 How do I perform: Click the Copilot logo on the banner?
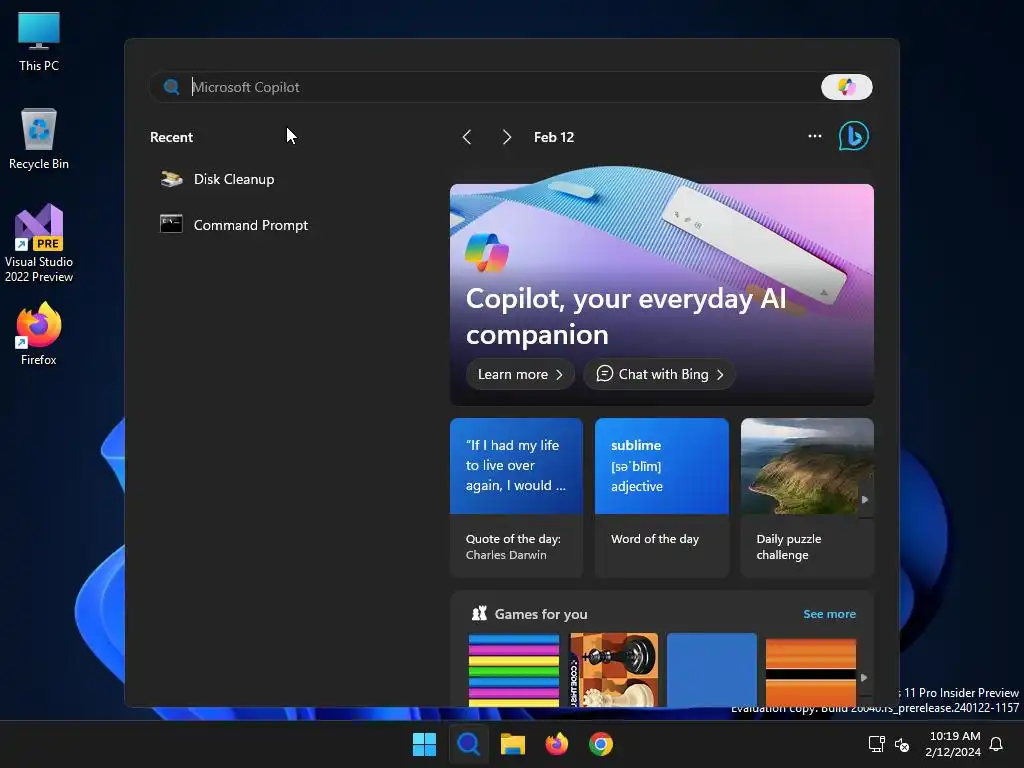click(x=487, y=253)
